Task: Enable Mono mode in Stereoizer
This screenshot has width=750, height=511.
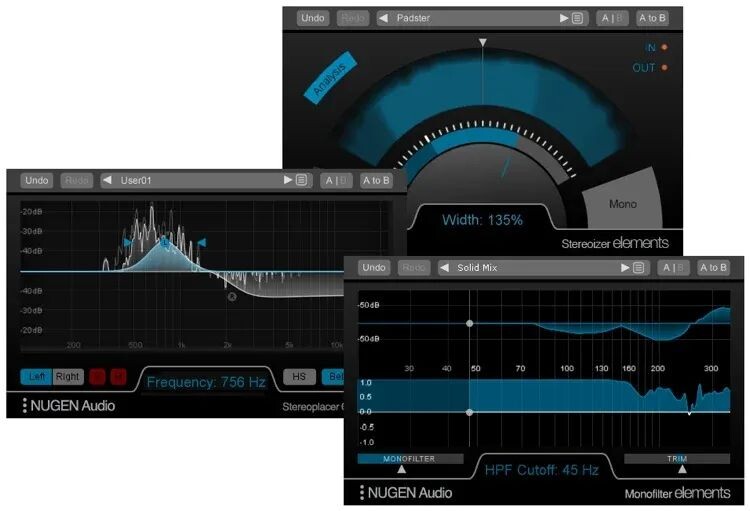Action: point(622,204)
